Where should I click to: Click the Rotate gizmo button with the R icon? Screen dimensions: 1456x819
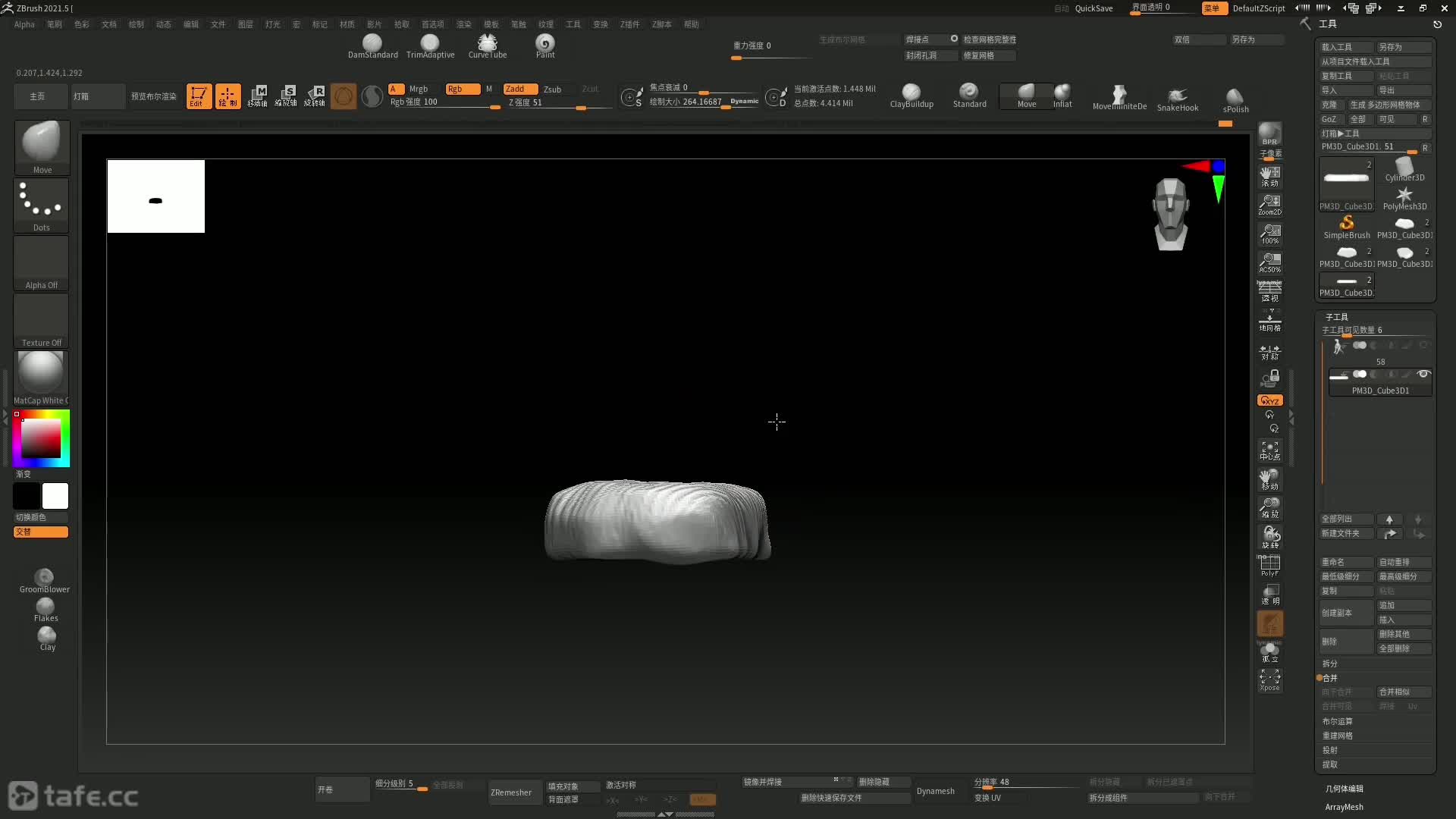(315, 96)
